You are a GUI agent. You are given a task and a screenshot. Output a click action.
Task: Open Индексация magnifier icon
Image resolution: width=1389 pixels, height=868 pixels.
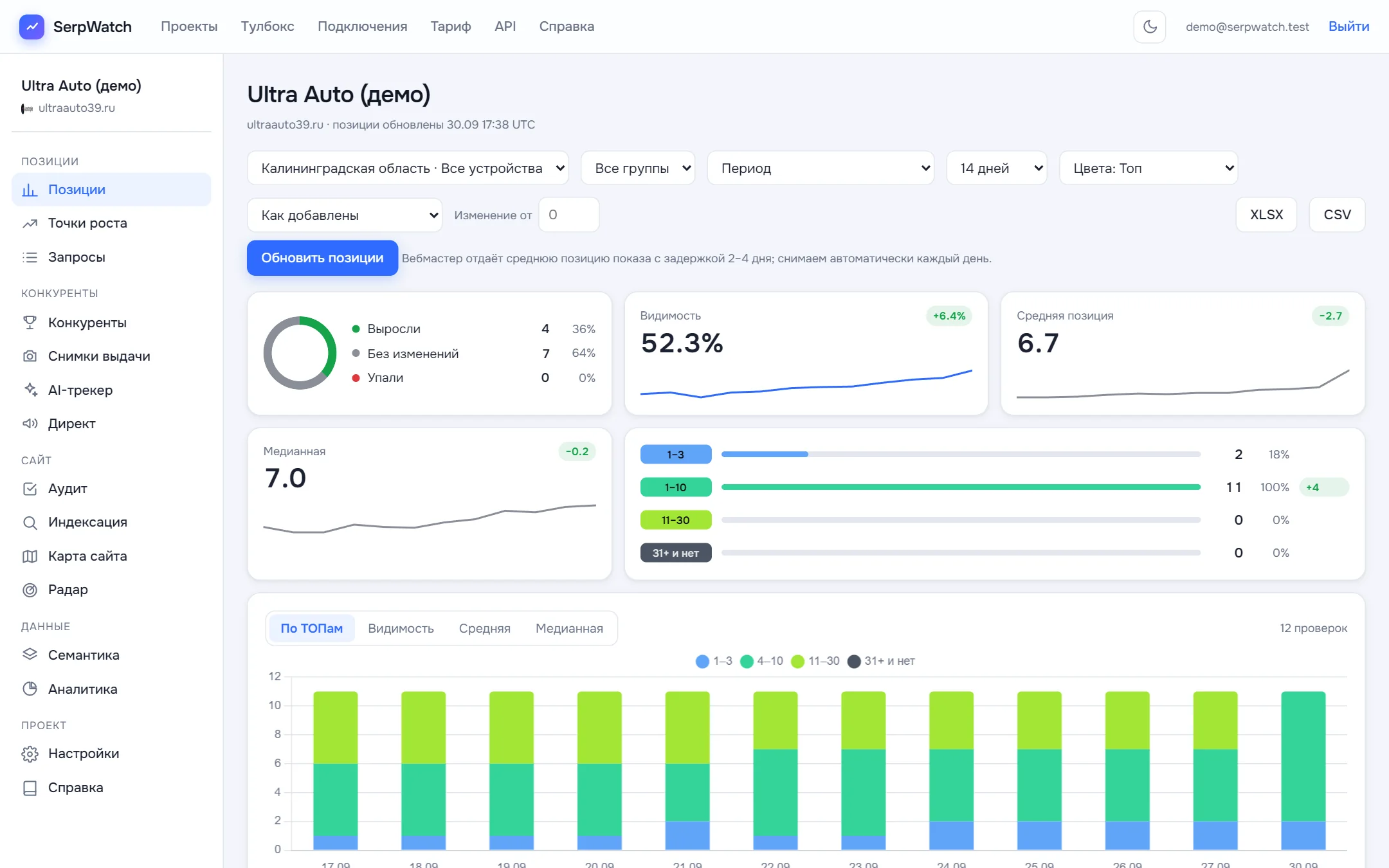[x=30, y=522]
